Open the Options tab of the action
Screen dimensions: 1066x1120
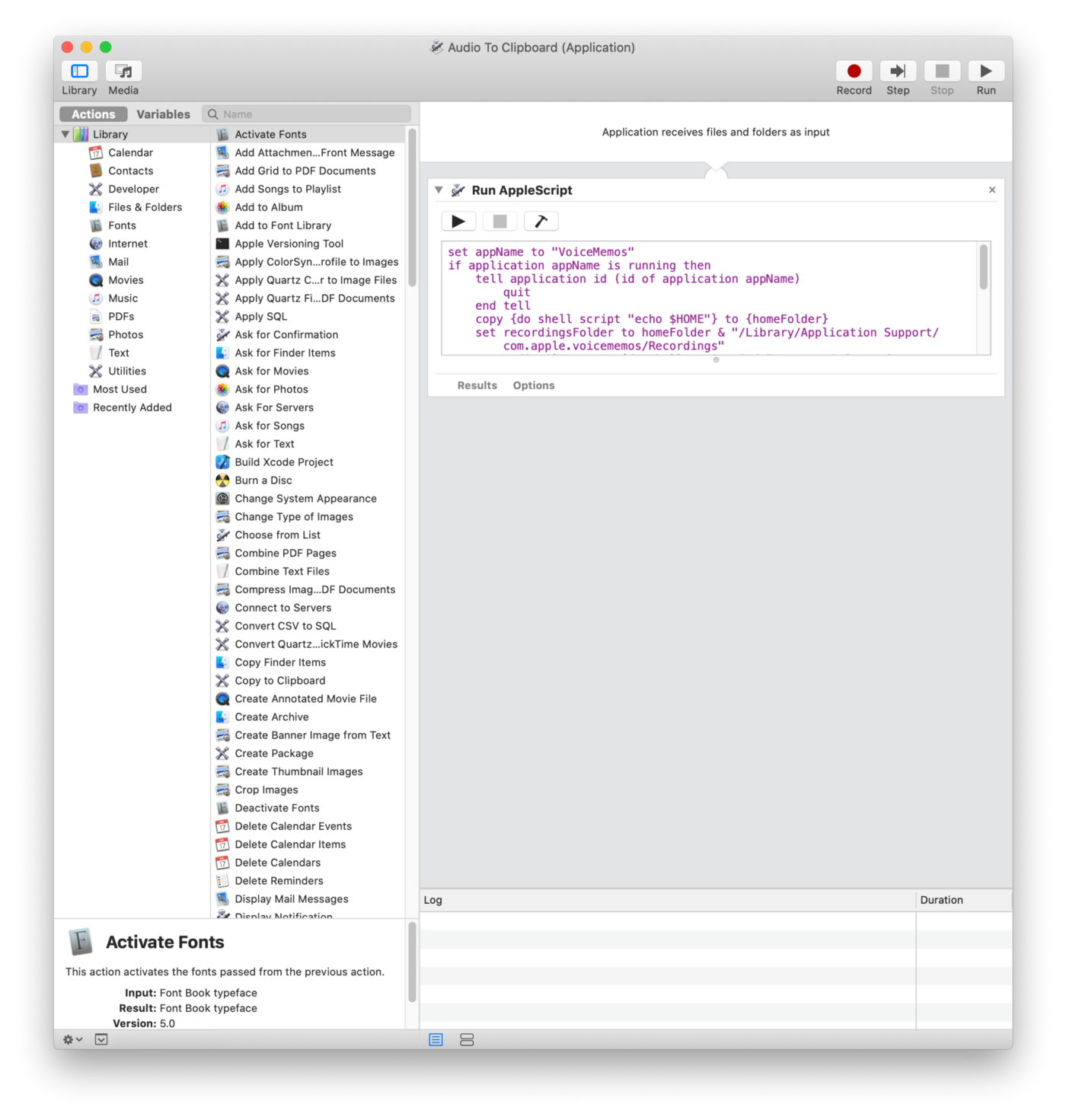(534, 385)
